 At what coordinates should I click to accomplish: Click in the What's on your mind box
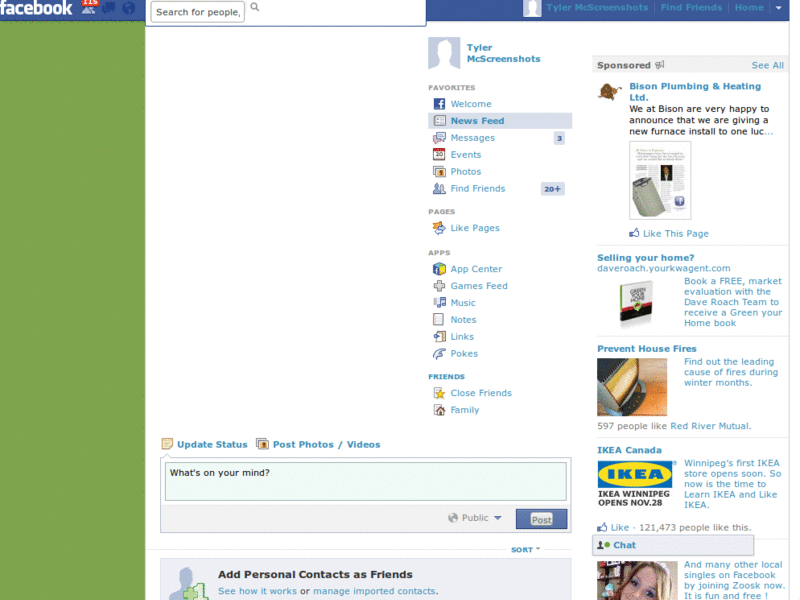[x=365, y=481]
